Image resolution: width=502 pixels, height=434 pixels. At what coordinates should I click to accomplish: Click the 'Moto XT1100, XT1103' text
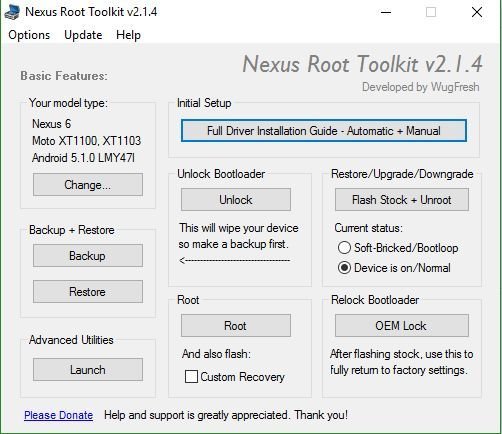(x=86, y=141)
